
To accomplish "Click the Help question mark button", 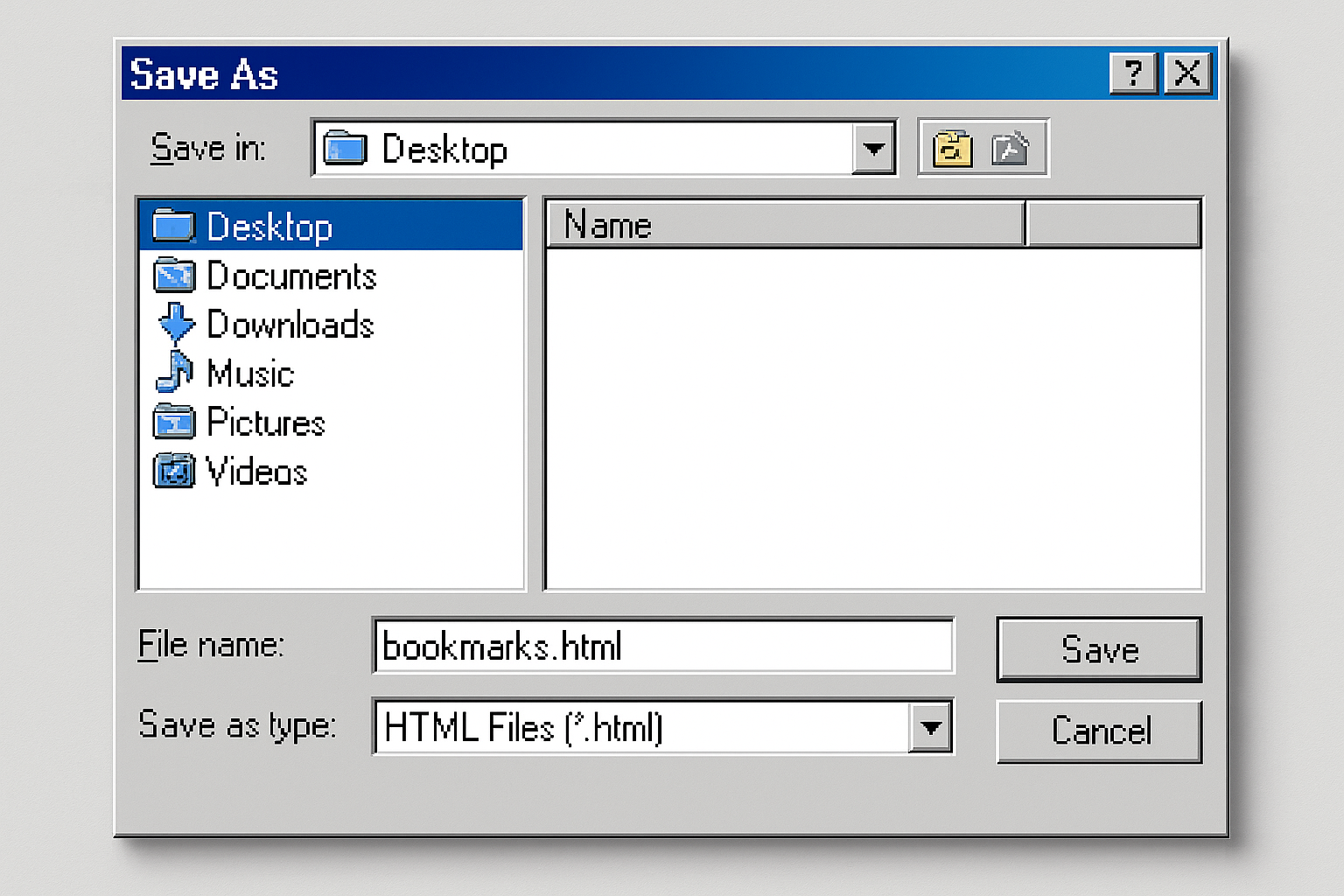I will (x=1133, y=74).
